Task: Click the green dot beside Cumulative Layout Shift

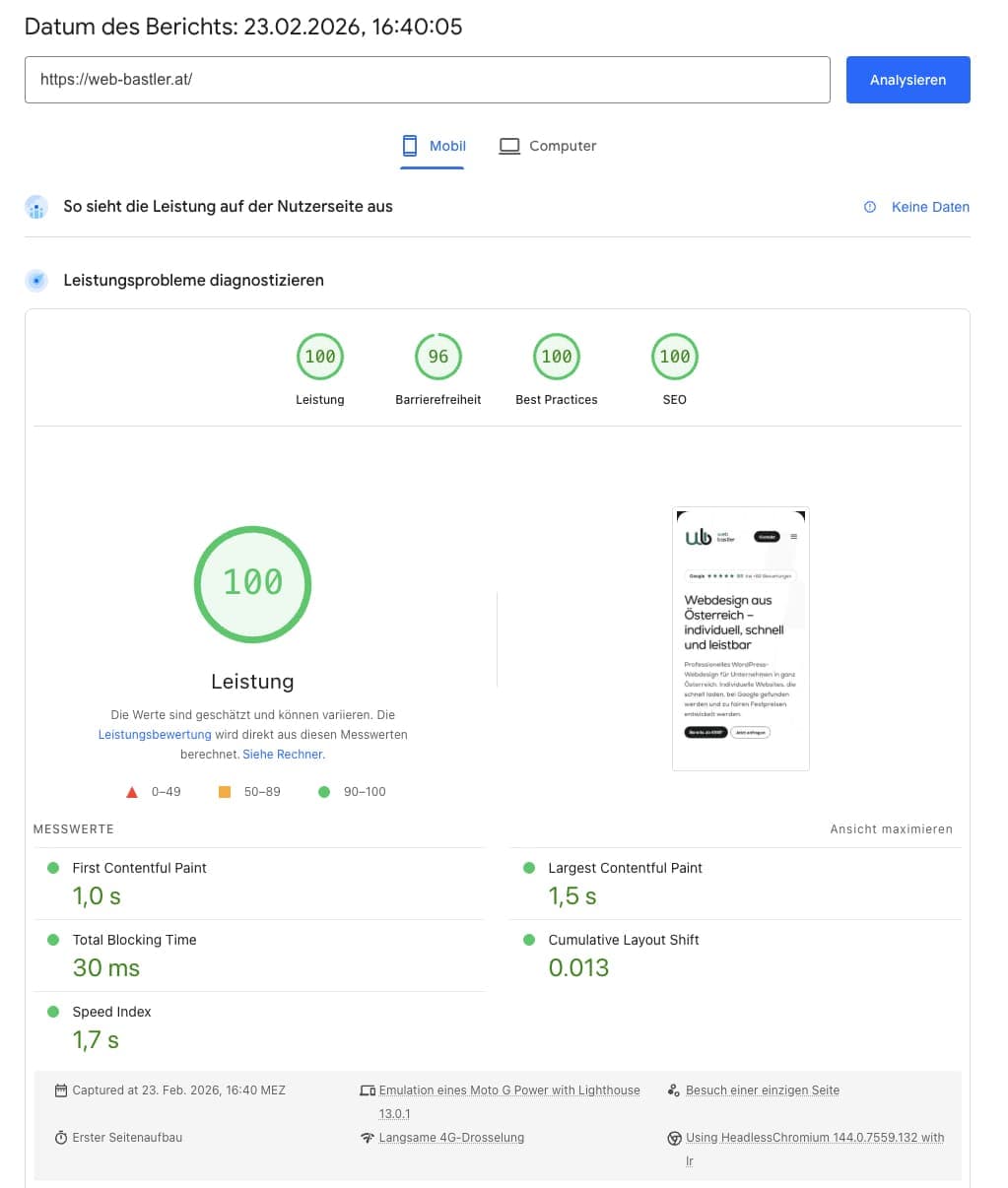Action: [529, 940]
